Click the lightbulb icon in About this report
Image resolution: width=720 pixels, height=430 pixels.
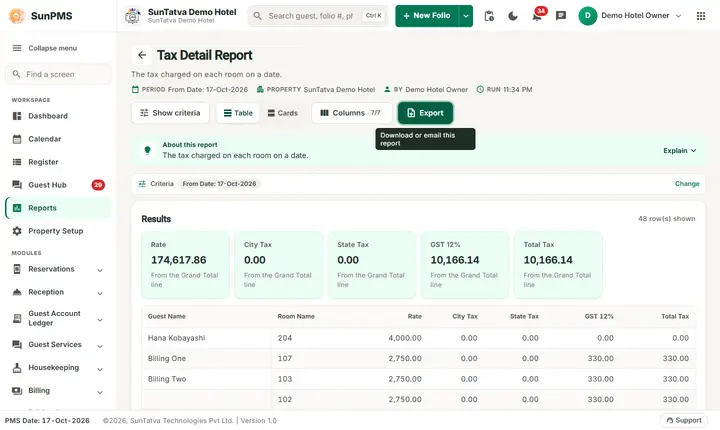pyautogui.click(x=147, y=150)
